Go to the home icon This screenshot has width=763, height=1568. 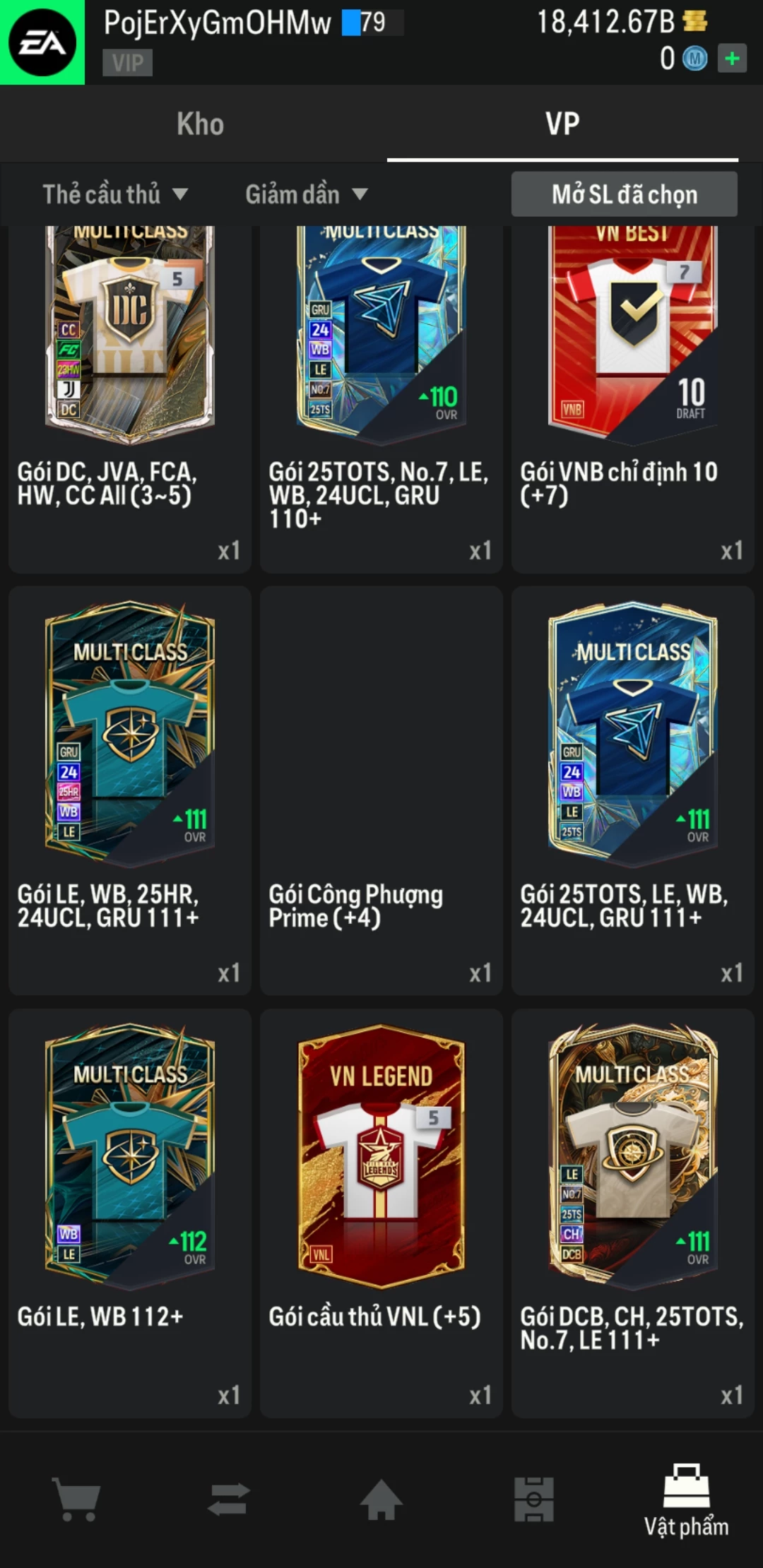[x=381, y=1499]
